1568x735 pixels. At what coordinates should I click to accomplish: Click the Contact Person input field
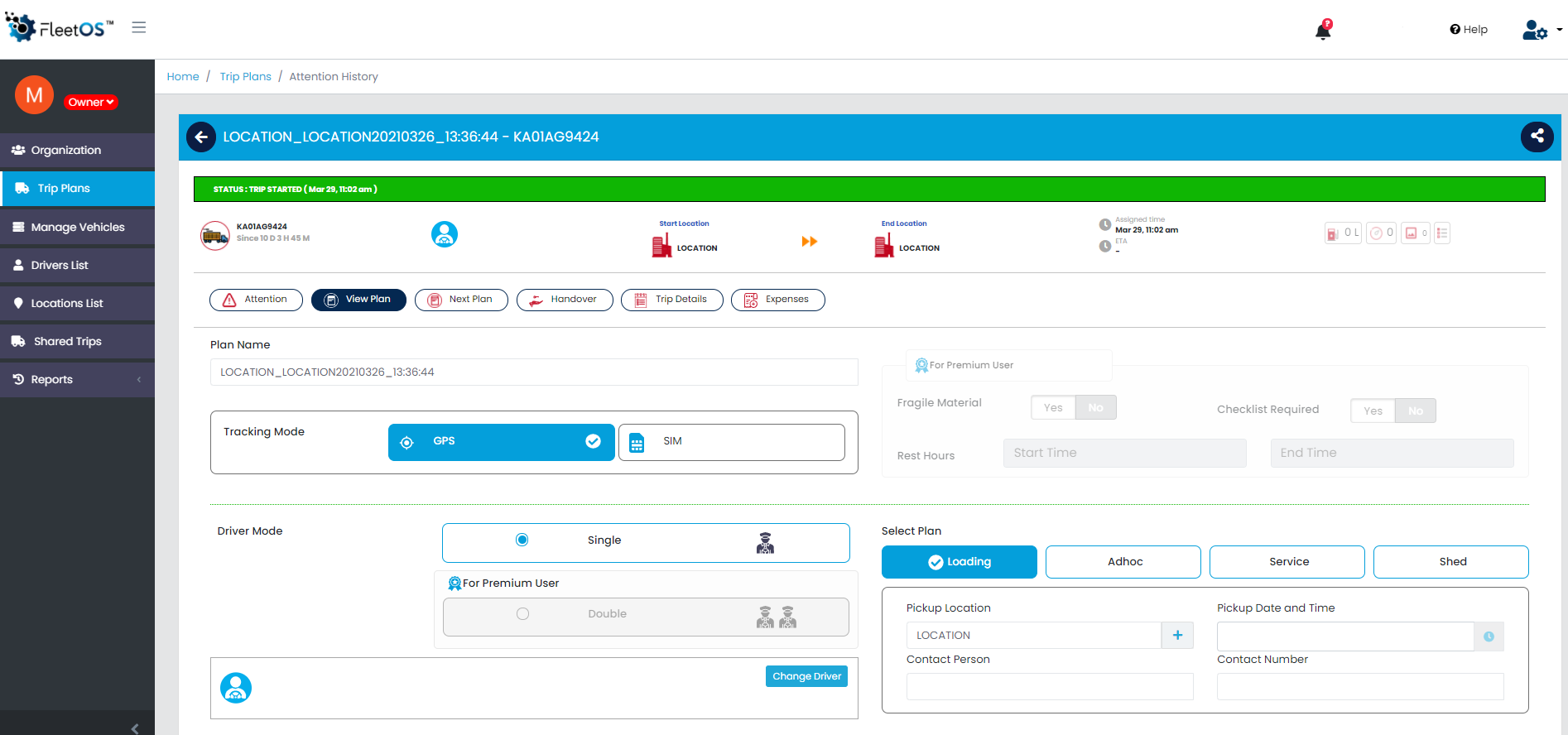1050,686
